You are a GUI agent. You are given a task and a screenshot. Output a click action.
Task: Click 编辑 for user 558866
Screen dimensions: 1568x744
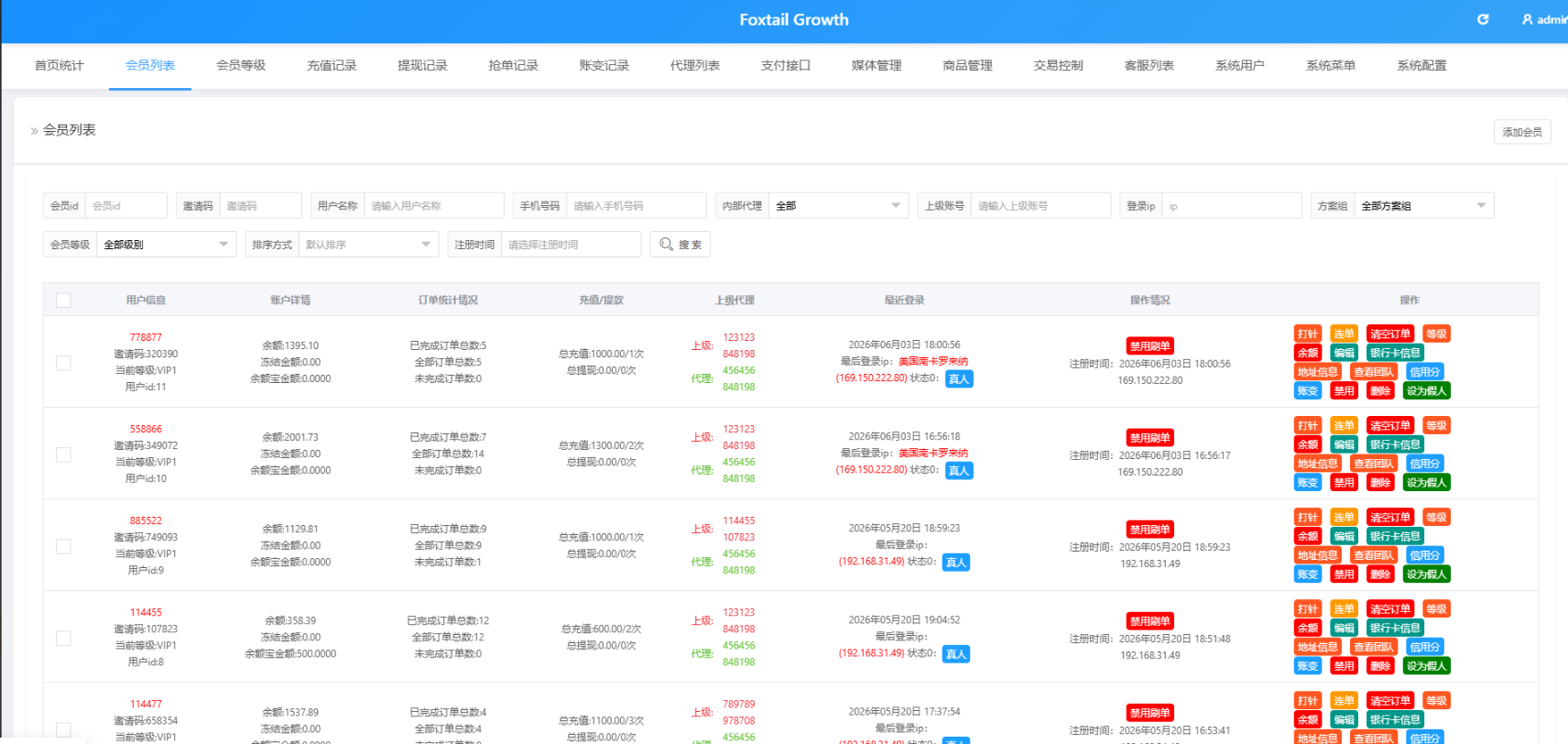tap(1344, 444)
